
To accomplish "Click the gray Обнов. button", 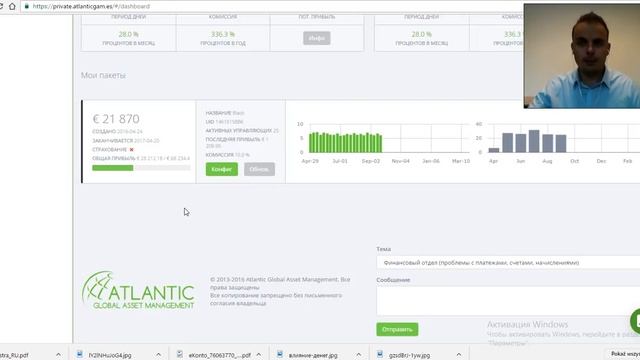I will [x=259, y=169].
